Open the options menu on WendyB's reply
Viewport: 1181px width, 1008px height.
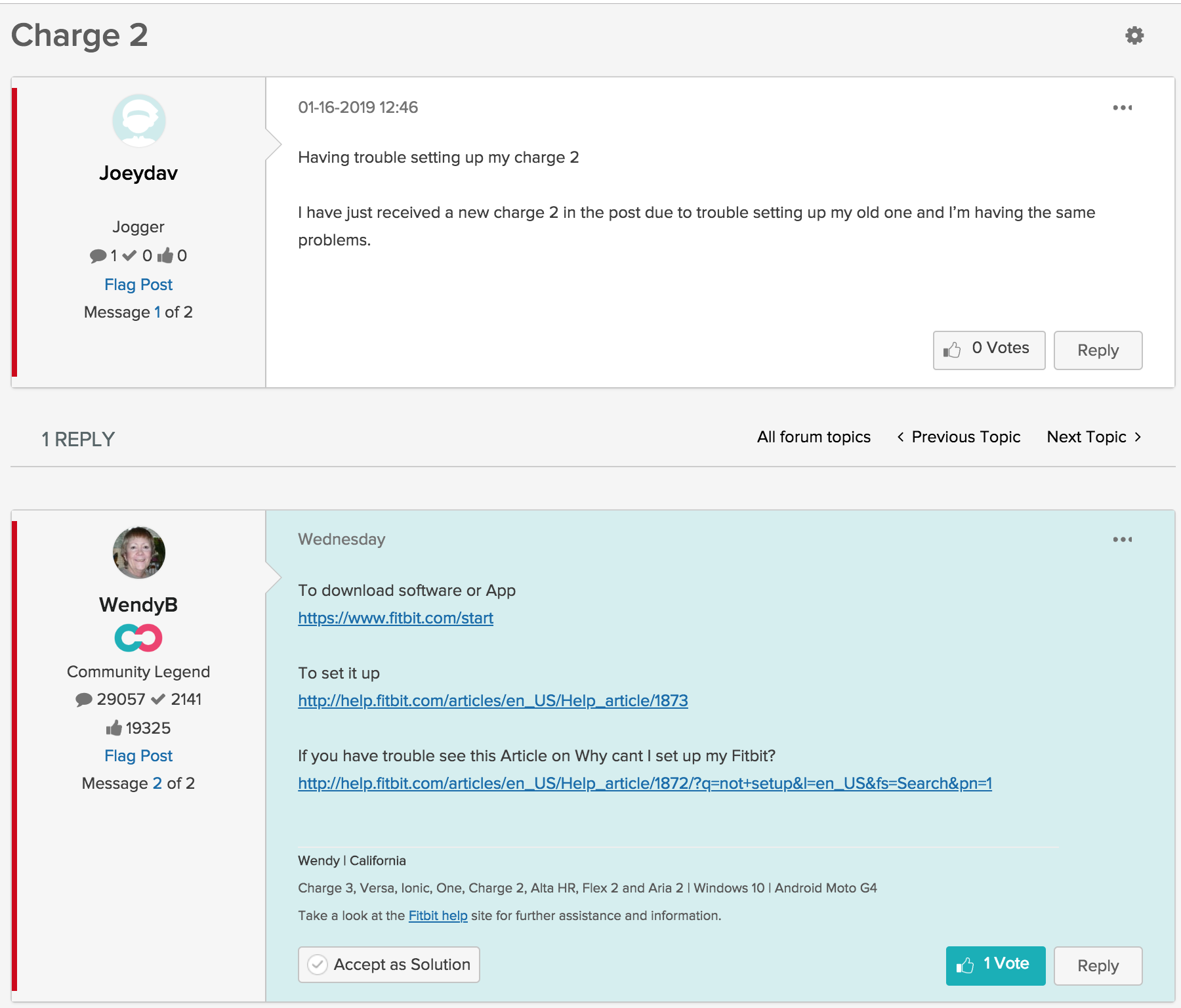pyautogui.click(x=1123, y=539)
